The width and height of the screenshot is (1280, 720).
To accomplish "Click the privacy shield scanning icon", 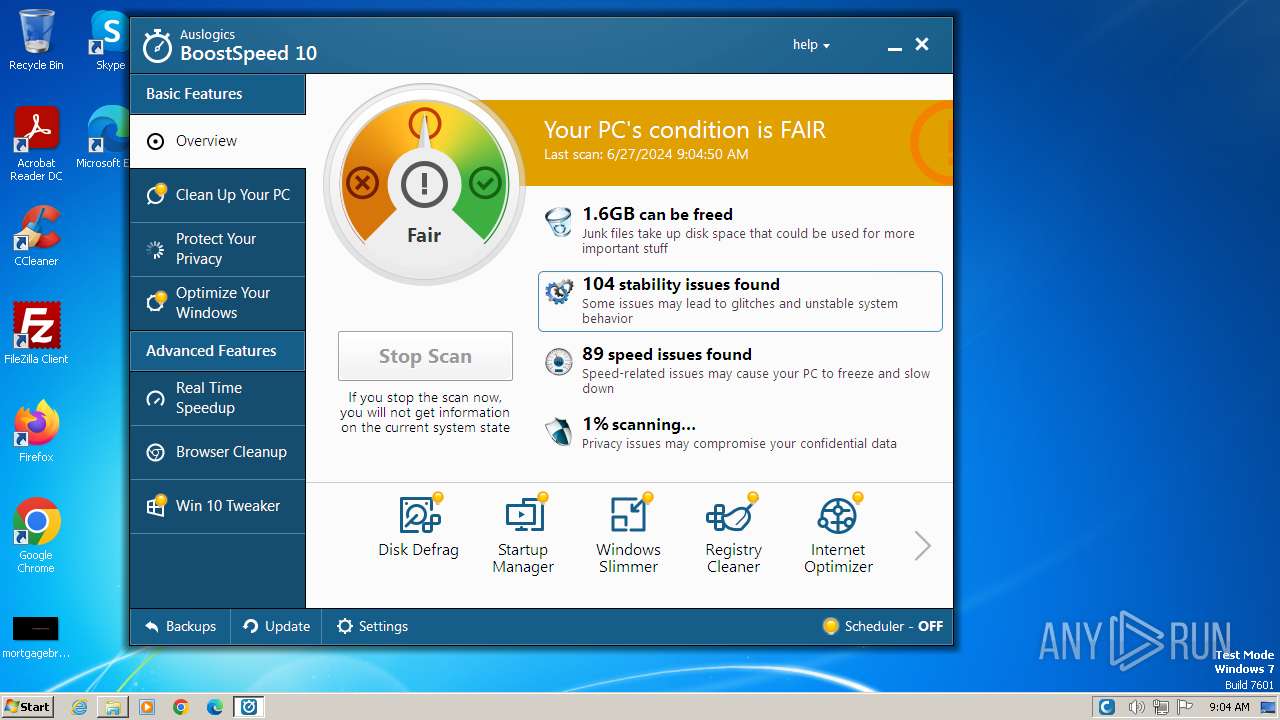I will pos(558,432).
